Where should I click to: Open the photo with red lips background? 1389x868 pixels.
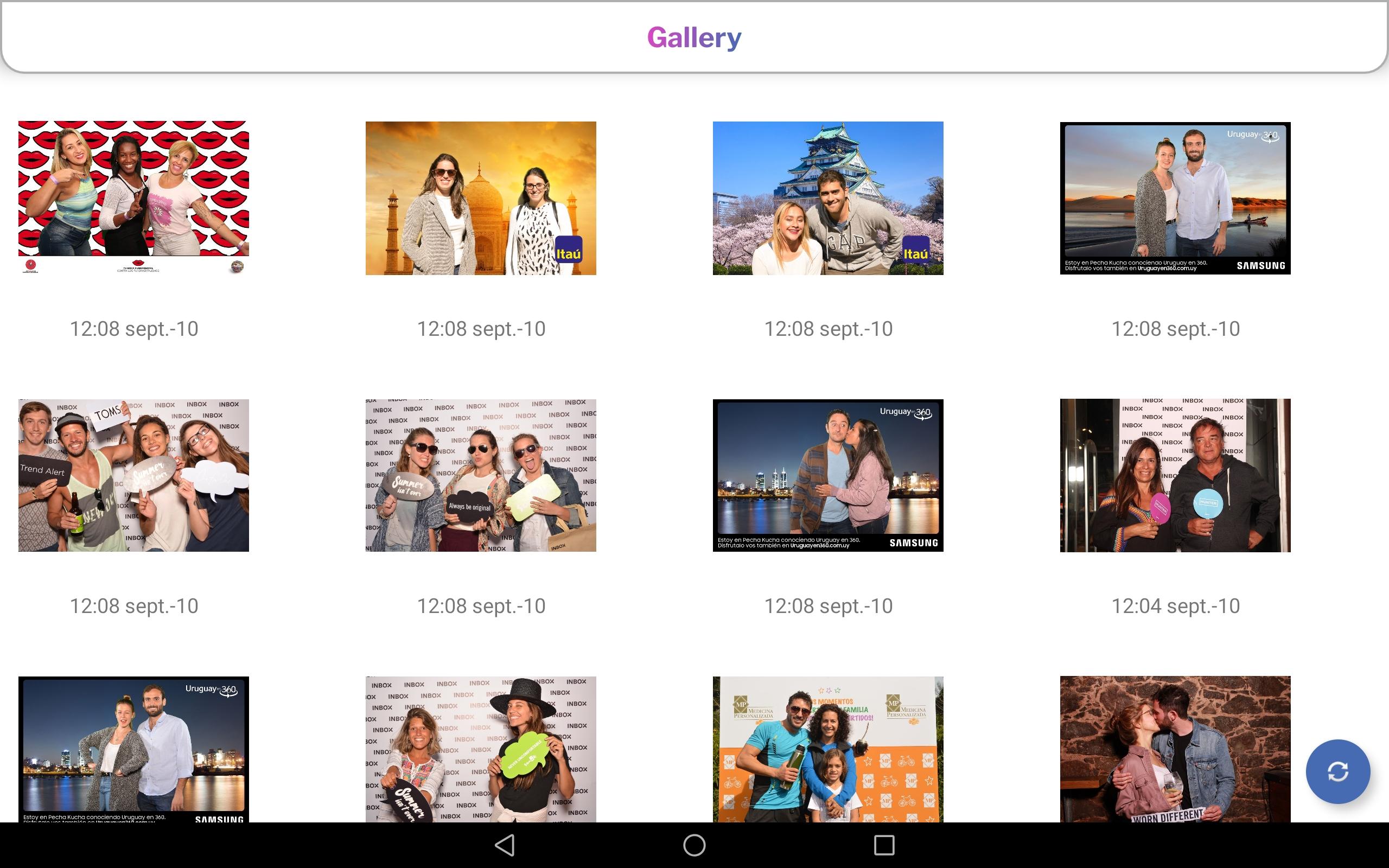pos(133,199)
